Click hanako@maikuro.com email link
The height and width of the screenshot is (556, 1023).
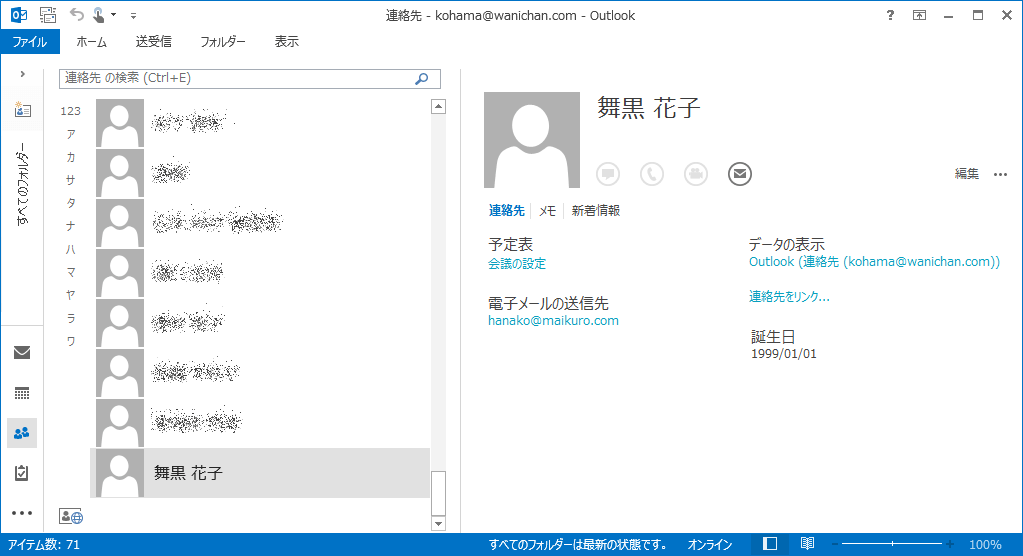pos(553,320)
